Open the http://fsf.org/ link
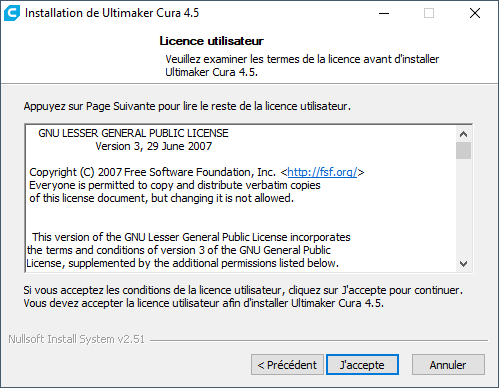The width and height of the screenshot is (499, 388). pyautogui.click(x=322, y=172)
